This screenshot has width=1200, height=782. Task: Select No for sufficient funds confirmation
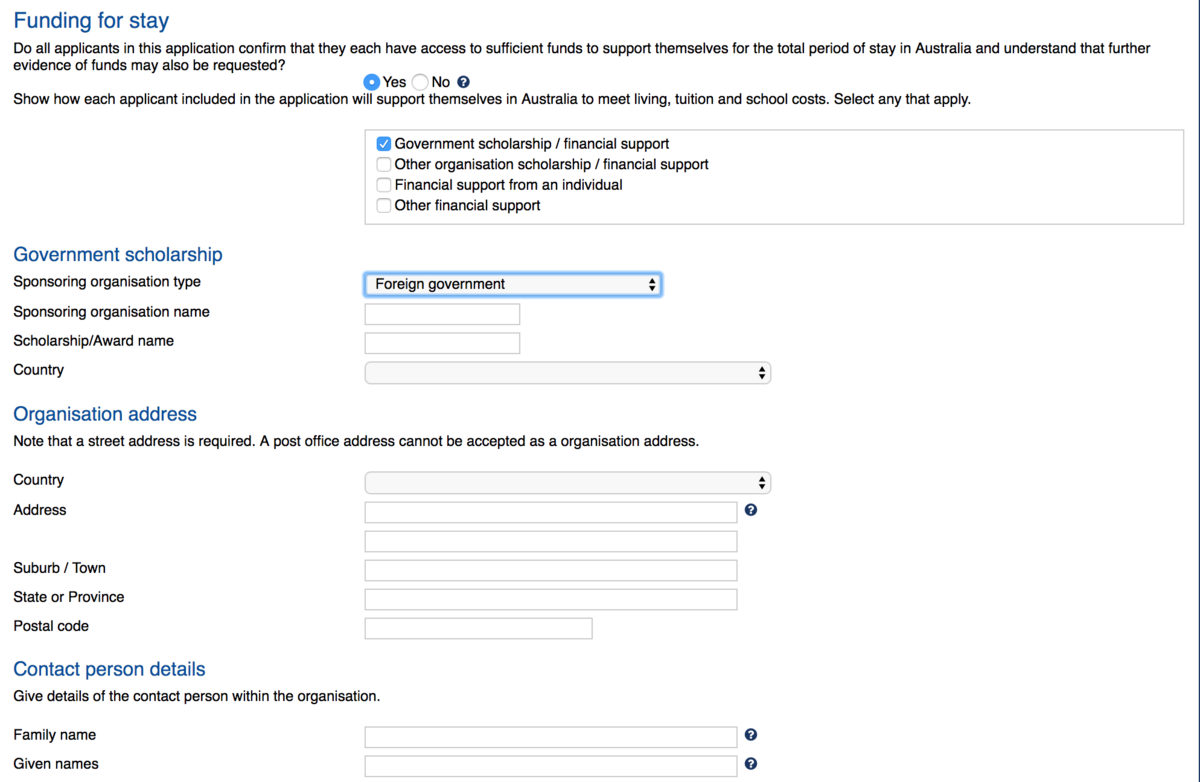420,82
